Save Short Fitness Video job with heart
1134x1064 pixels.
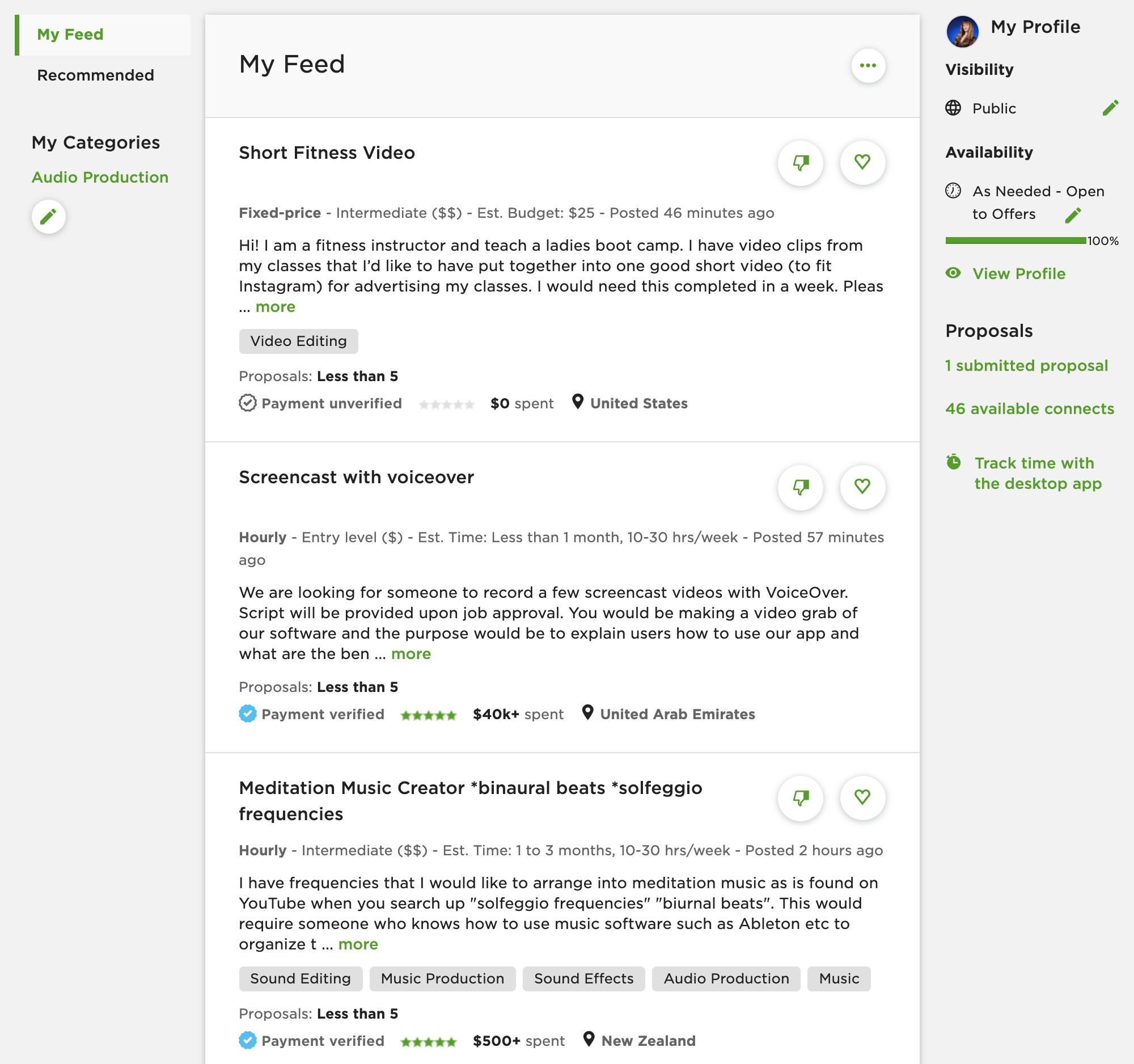point(862,163)
